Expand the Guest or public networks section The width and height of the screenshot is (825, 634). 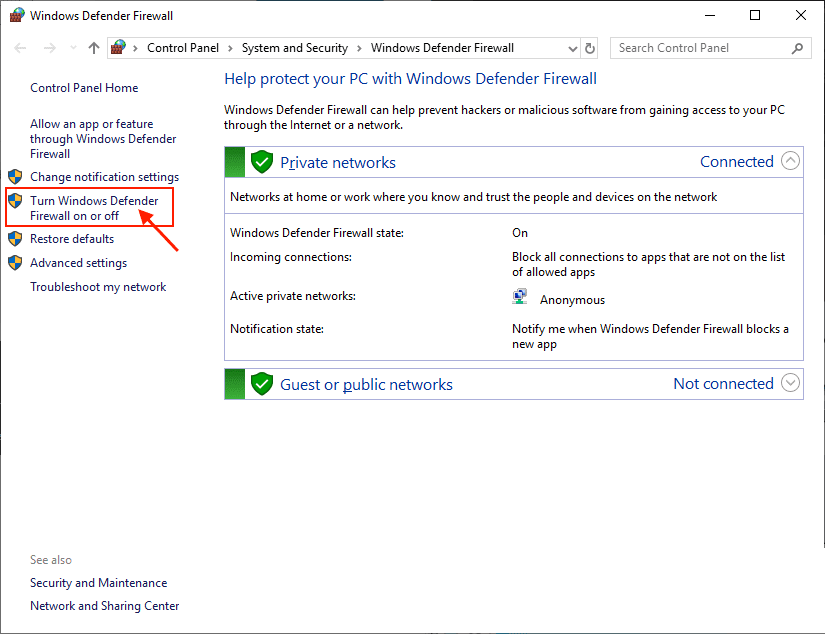pyautogui.click(x=790, y=383)
